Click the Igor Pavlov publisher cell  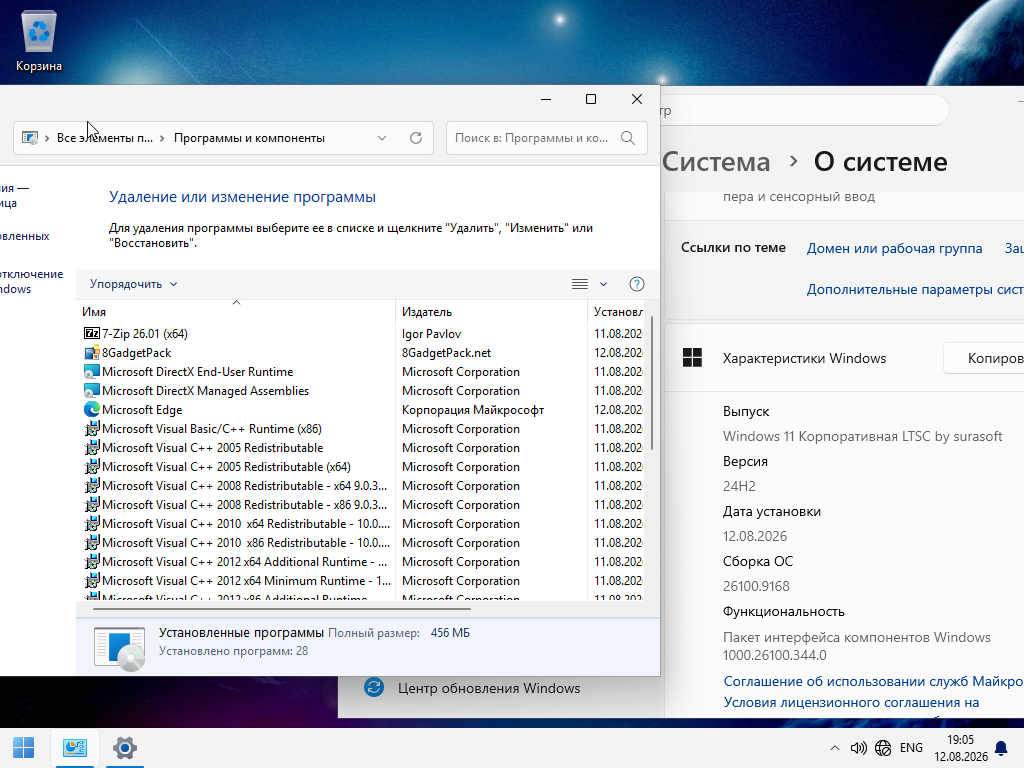tap(431, 334)
